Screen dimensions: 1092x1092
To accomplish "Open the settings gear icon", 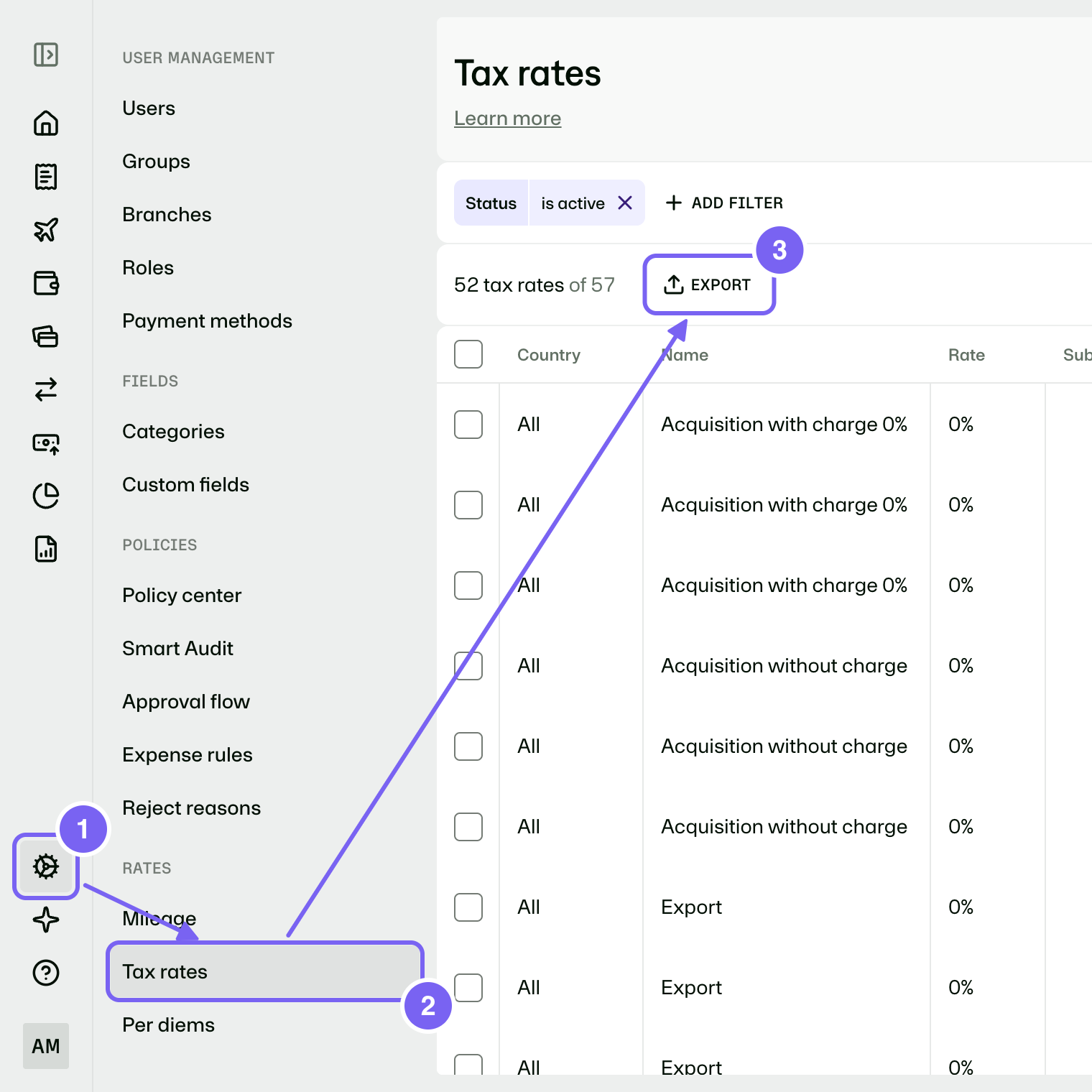I will [46, 866].
